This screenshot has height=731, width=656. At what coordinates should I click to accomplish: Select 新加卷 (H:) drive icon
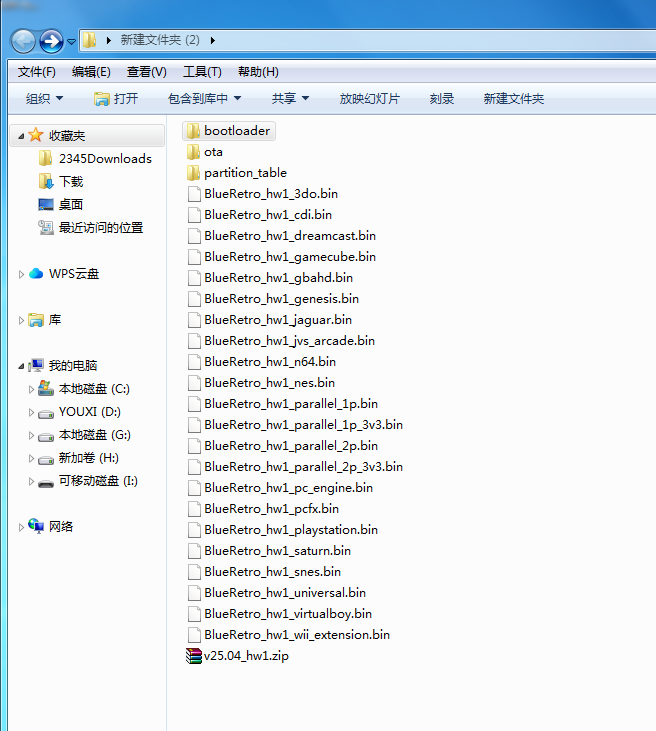[46, 460]
